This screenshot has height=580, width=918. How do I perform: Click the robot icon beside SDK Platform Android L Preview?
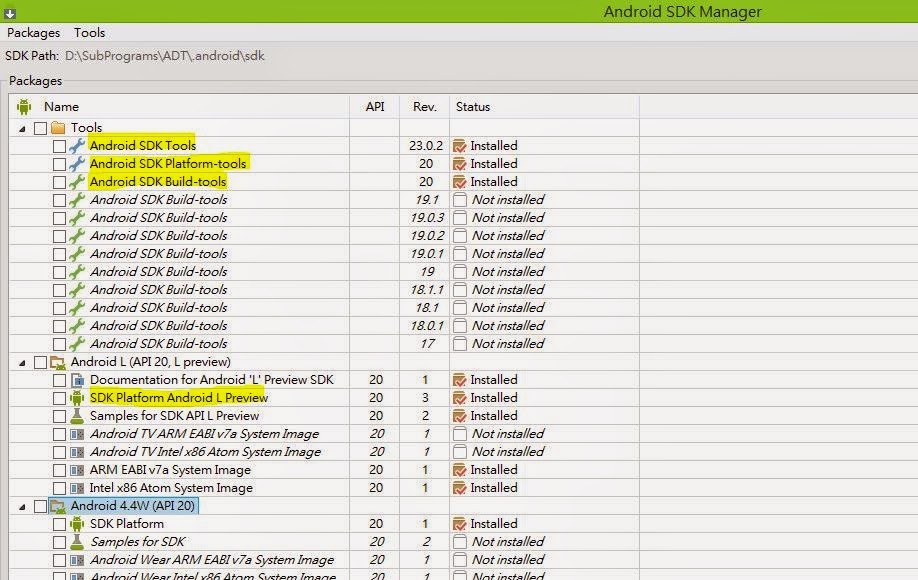click(76, 398)
